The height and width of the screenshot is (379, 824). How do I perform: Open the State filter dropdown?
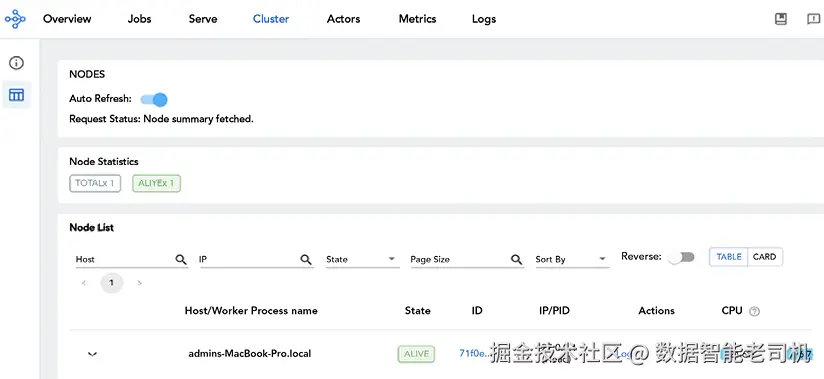click(x=362, y=259)
